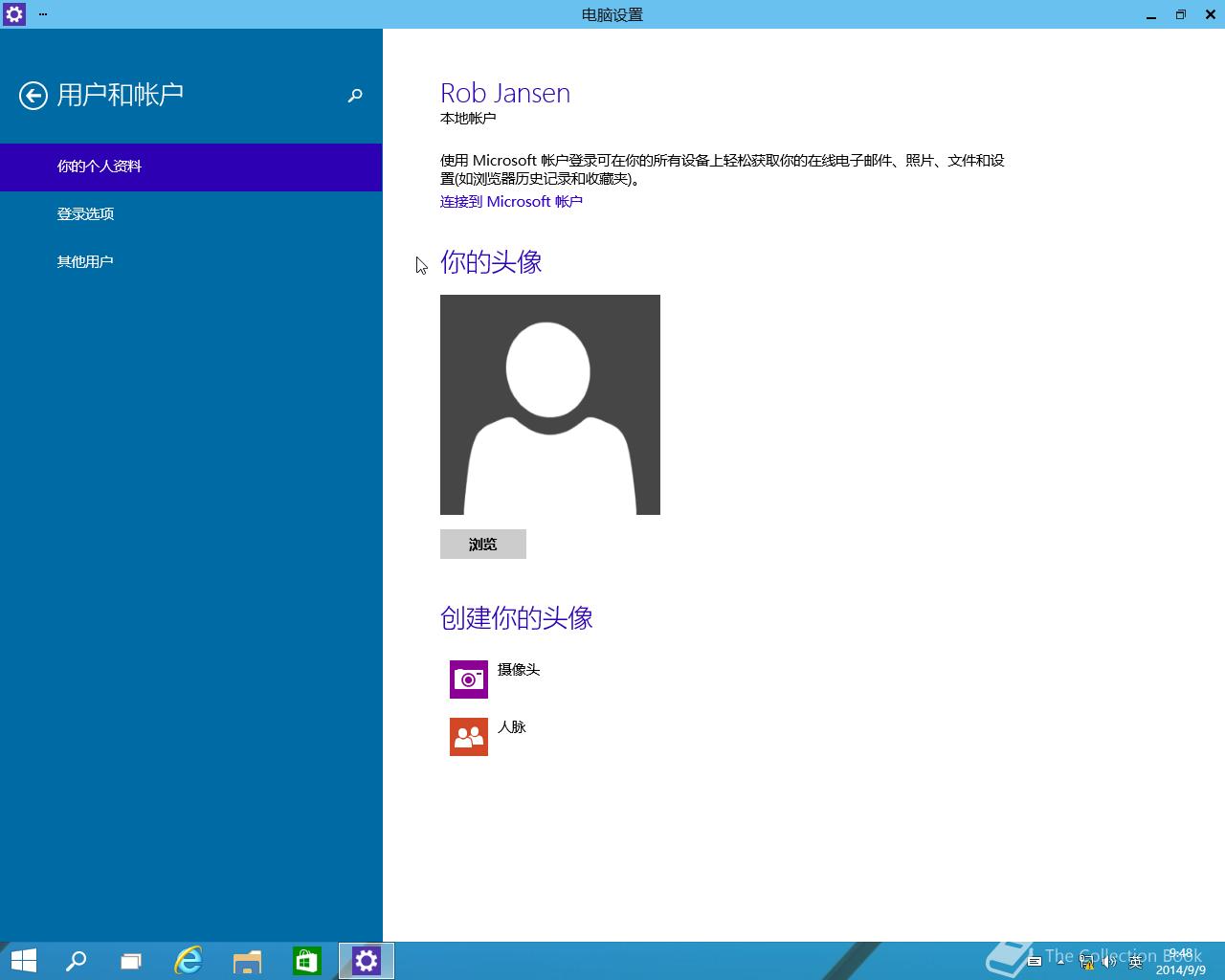Open taskbar Search magnifier
The height and width of the screenshot is (980, 1225).
pyautogui.click(x=76, y=961)
